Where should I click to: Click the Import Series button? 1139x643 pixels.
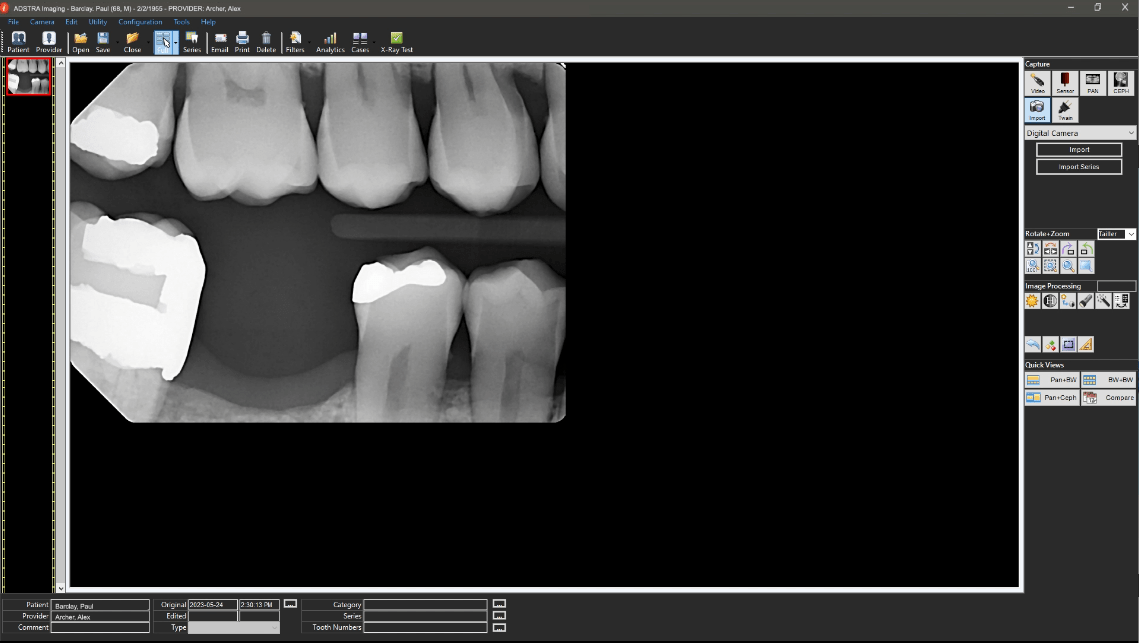click(x=1079, y=167)
